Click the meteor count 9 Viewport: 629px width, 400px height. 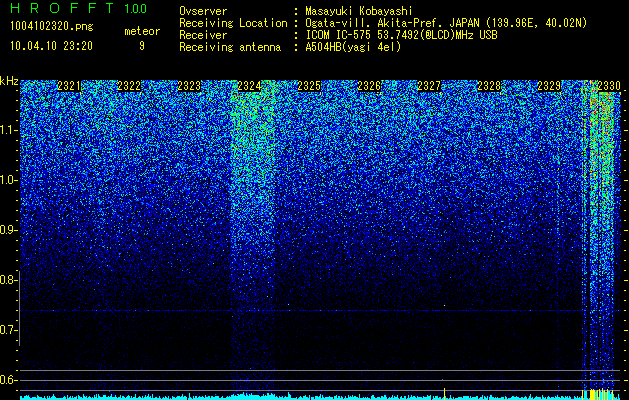(142, 46)
